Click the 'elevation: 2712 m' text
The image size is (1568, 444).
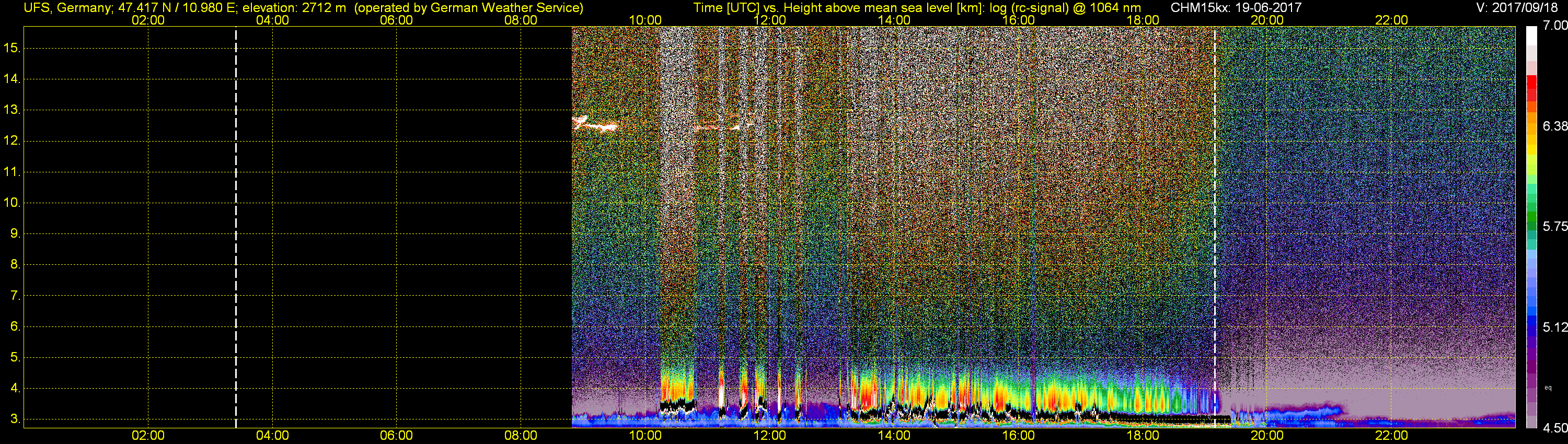click(x=294, y=8)
